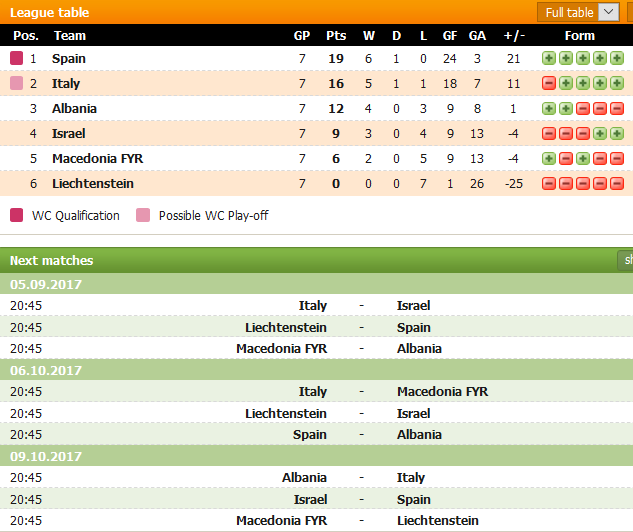Click Albania's last red loss form icon
Screen dimensions: 633x532
[x=617, y=109]
